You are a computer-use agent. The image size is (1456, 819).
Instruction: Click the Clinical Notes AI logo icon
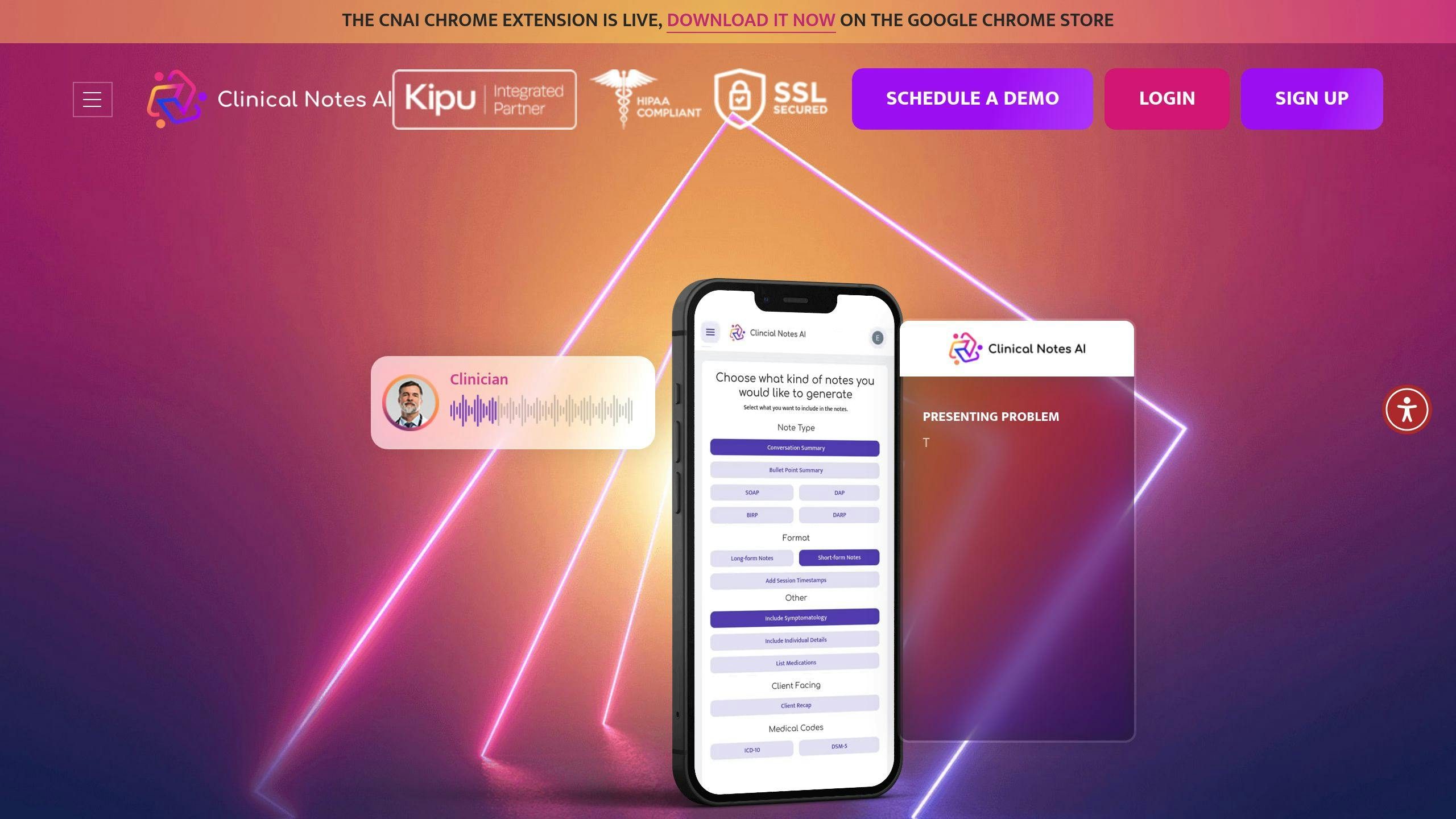[176, 98]
